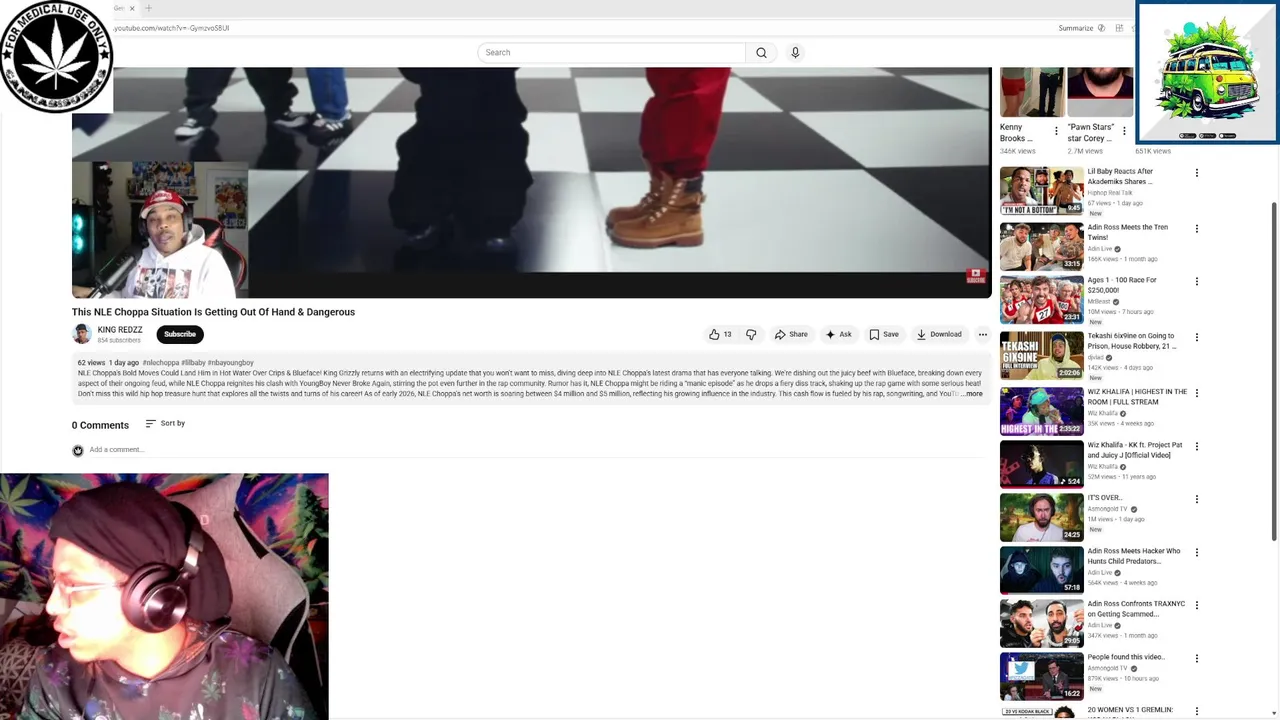This screenshot has height=720, width=1280.
Task: Open the MrBeast channel name link
Action: 1103,301
